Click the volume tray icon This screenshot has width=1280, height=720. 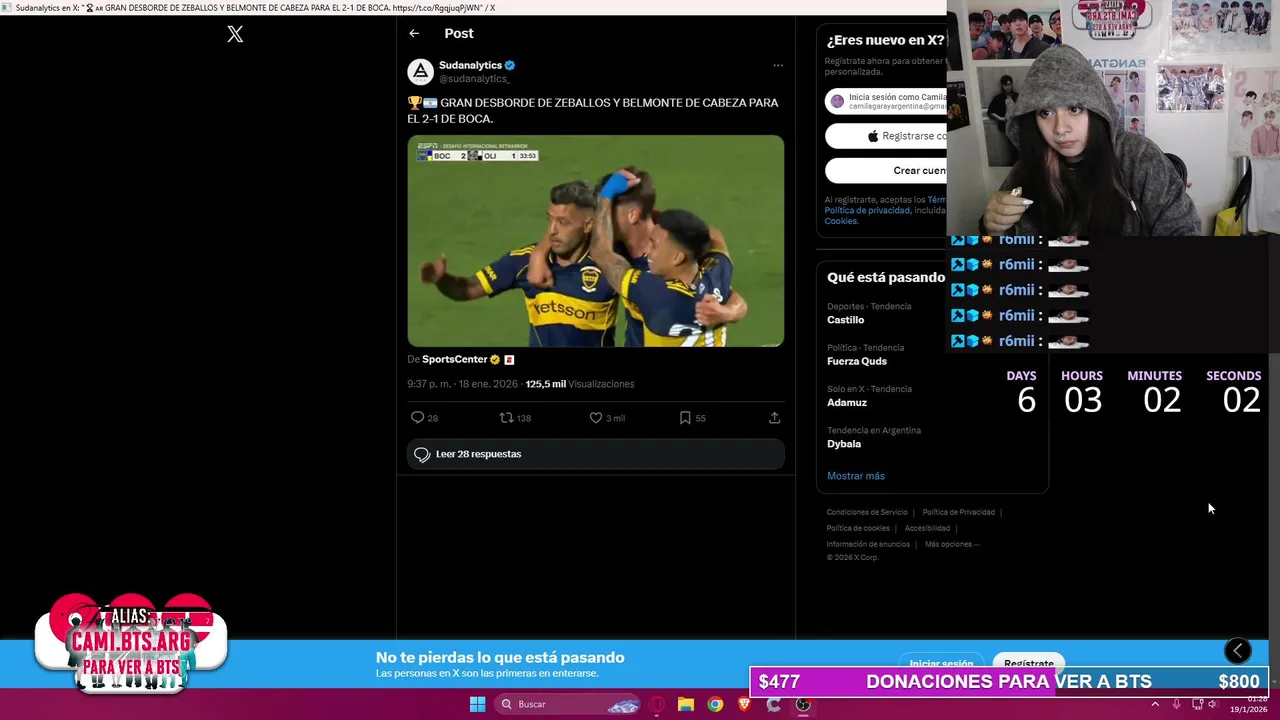[1213, 704]
